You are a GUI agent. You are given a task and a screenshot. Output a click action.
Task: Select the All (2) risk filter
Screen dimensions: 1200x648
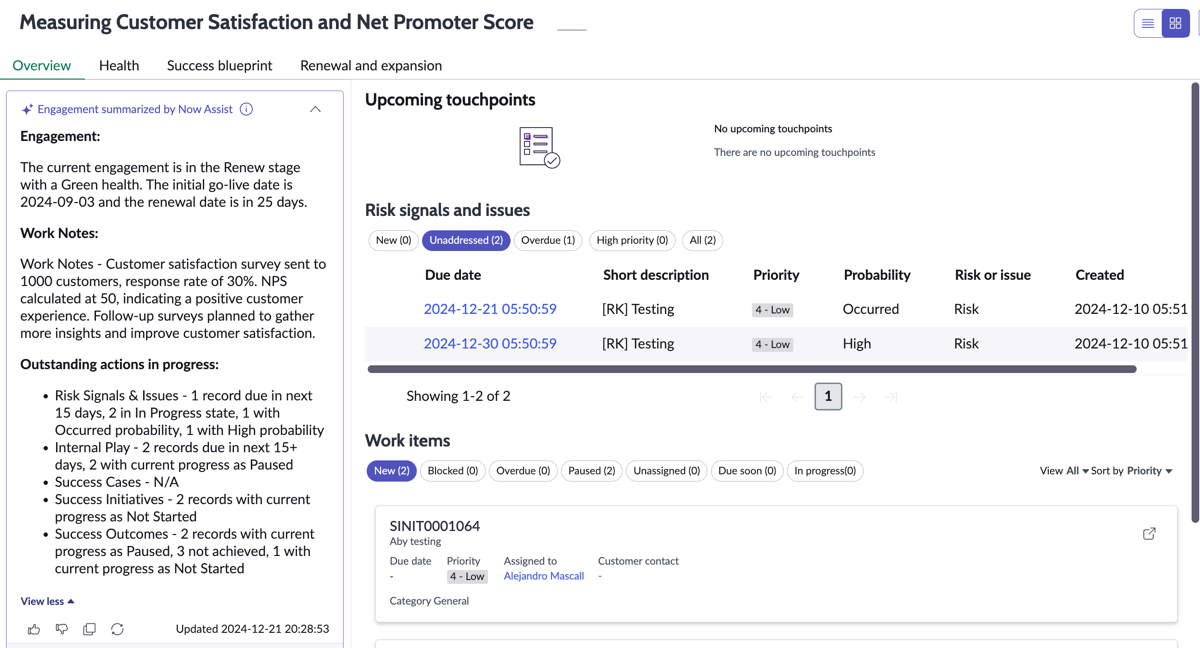point(703,240)
